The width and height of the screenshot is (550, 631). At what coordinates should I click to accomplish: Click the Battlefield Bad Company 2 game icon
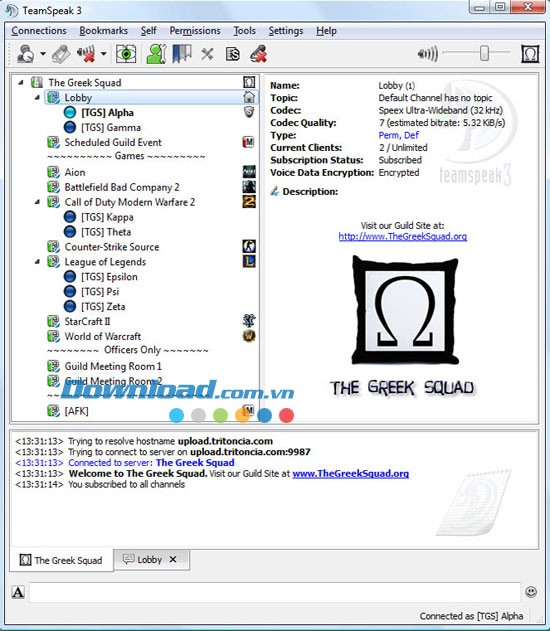click(249, 187)
